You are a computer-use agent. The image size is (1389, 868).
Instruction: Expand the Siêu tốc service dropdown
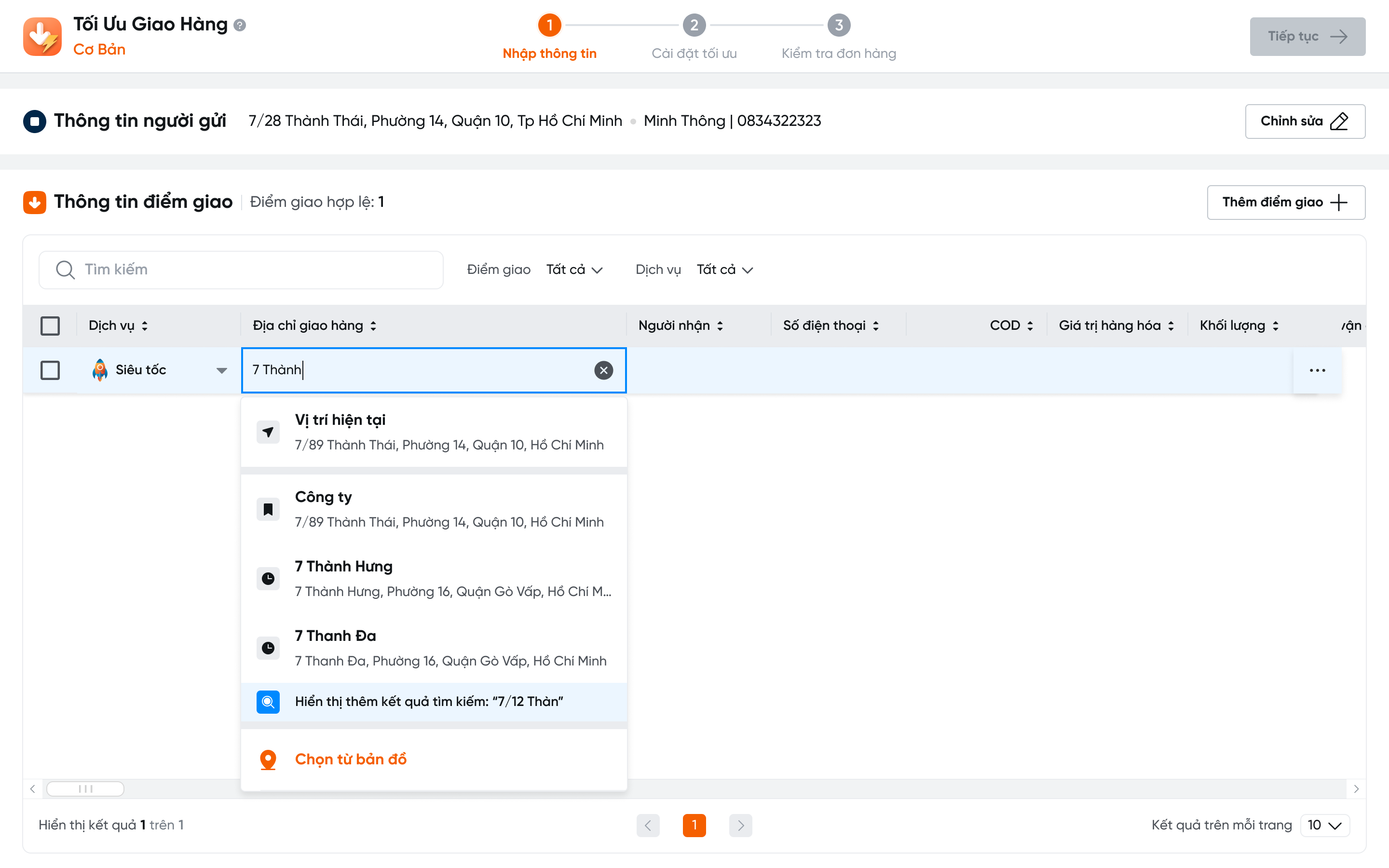click(x=221, y=370)
